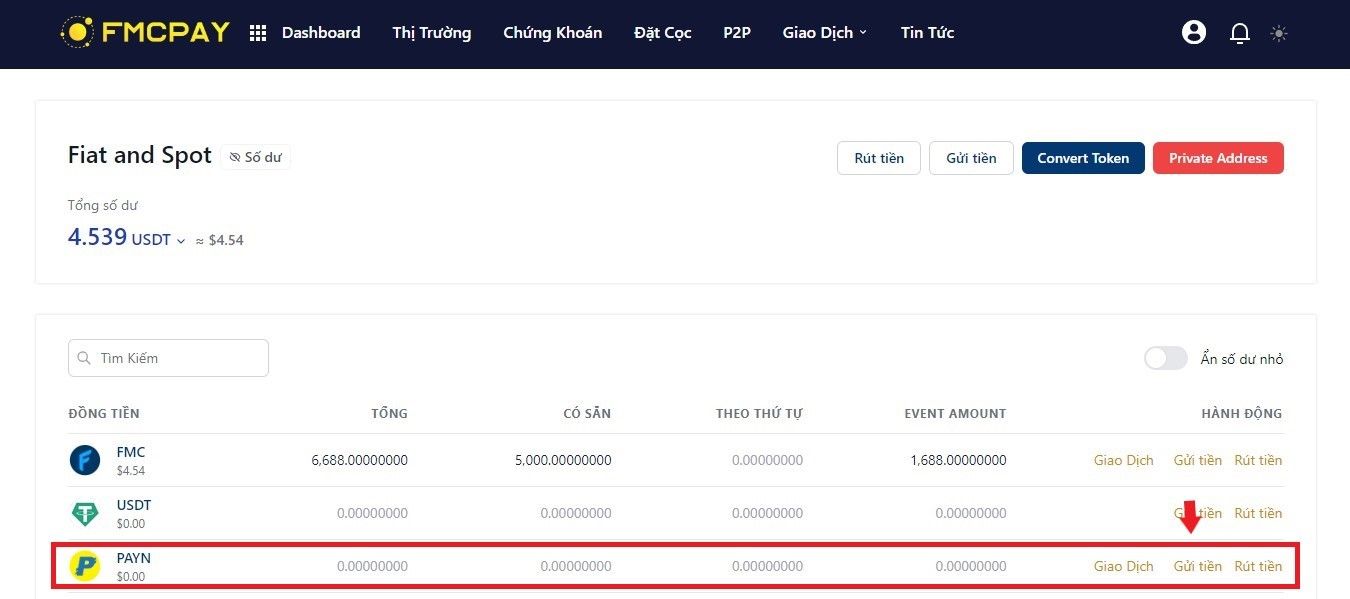Click the ĐỒNG TIỀN column header

click(x=104, y=413)
